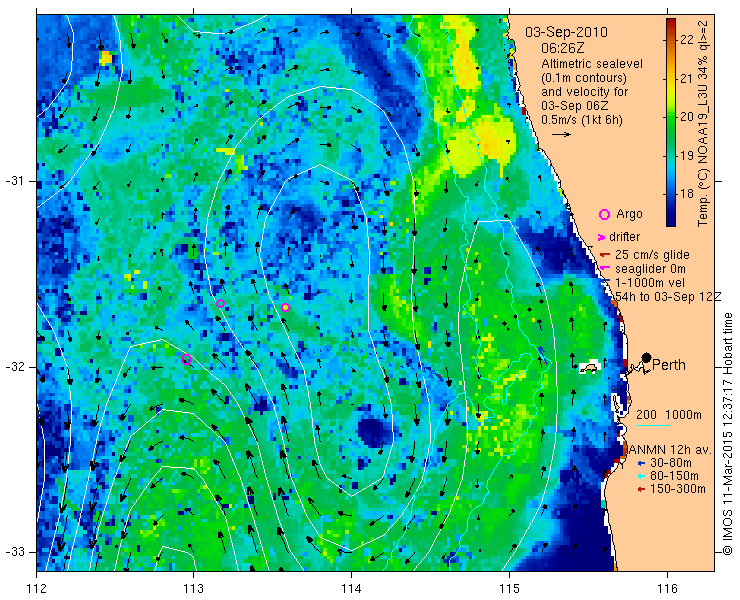Screen dimensions: 740x600
Task: Click the 112 longitude axis label
Action: tap(36, 588)
